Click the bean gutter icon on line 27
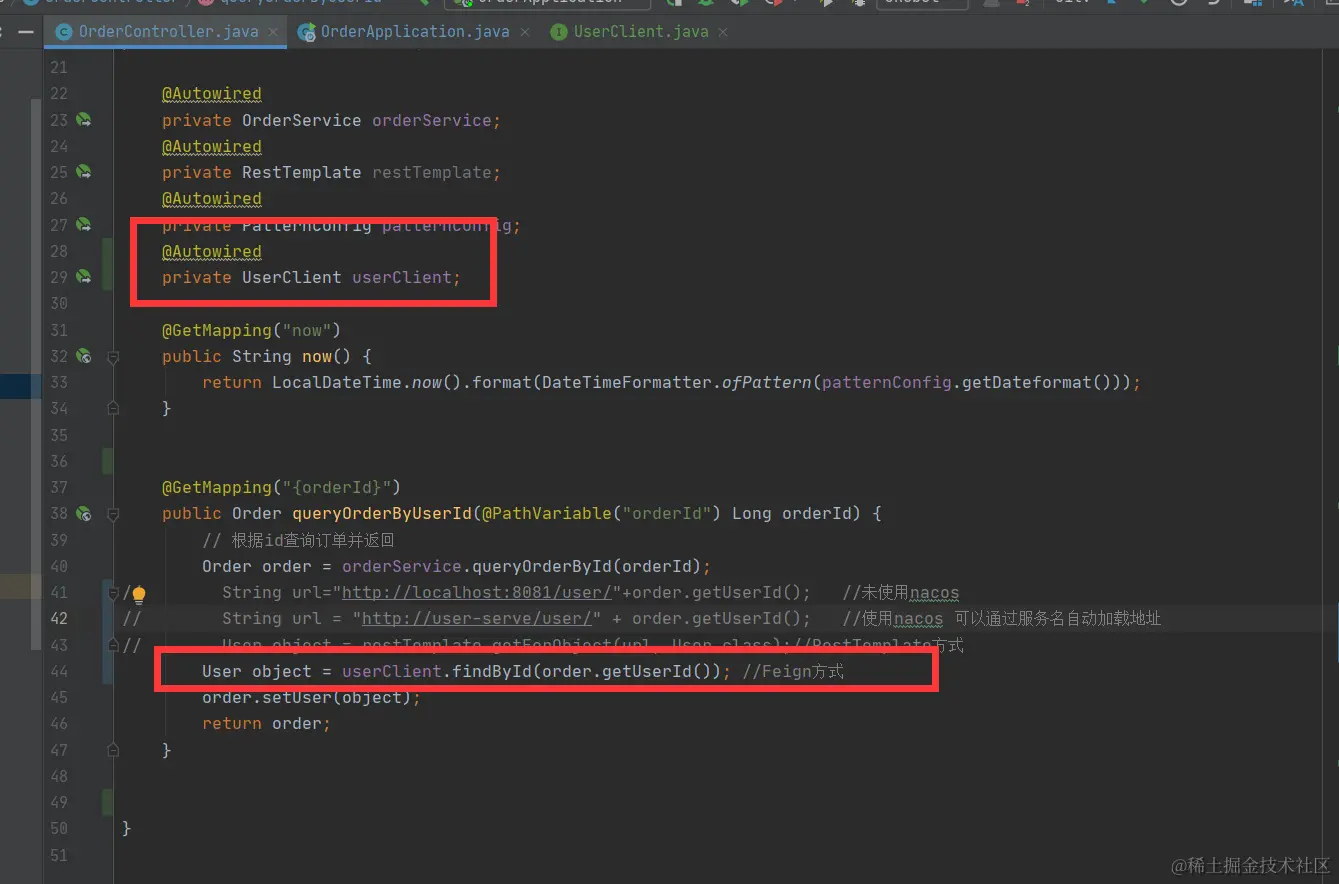This screenshot has height=884, width=1339. [84, 225]
